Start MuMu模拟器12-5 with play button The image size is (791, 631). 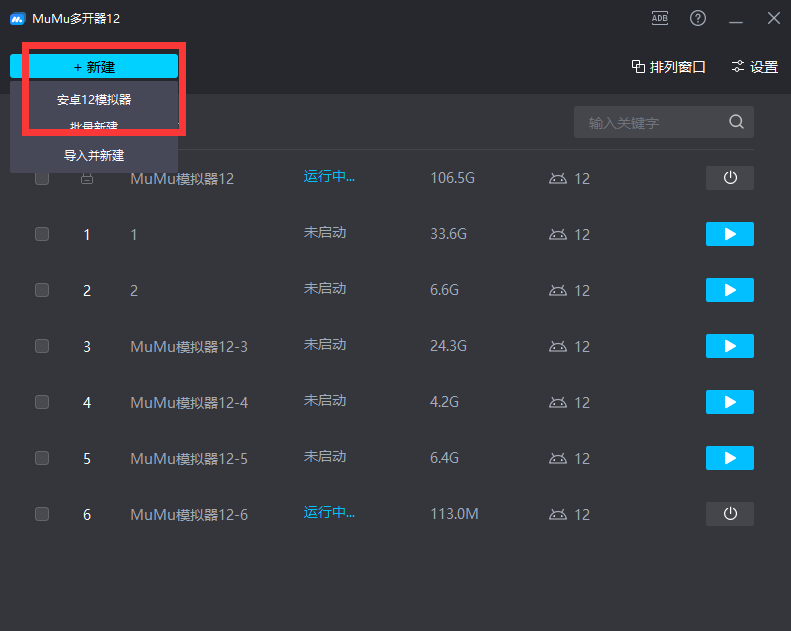click(729, 458)
